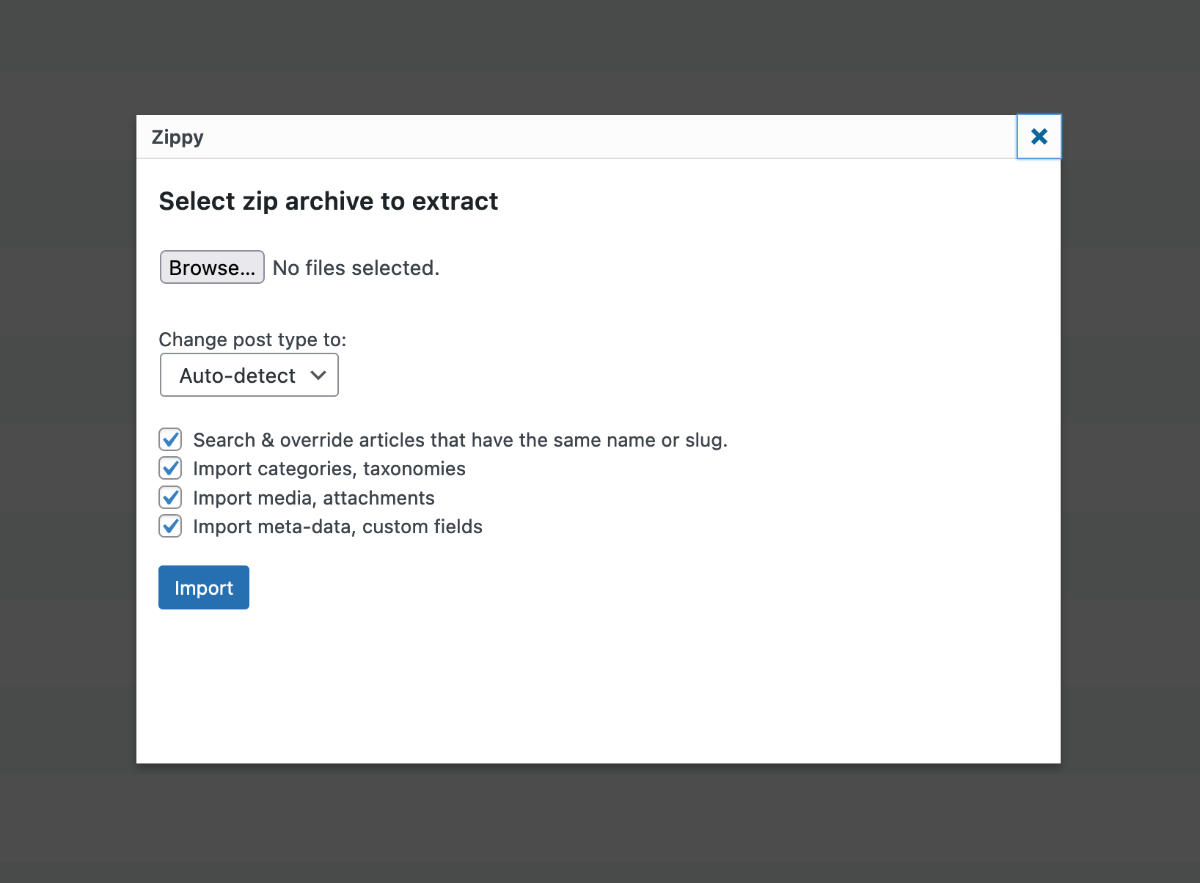1200x883 pixels.
Task: Click the "Select zip archive to extract" heading
Action: click(x=329, y=201)
